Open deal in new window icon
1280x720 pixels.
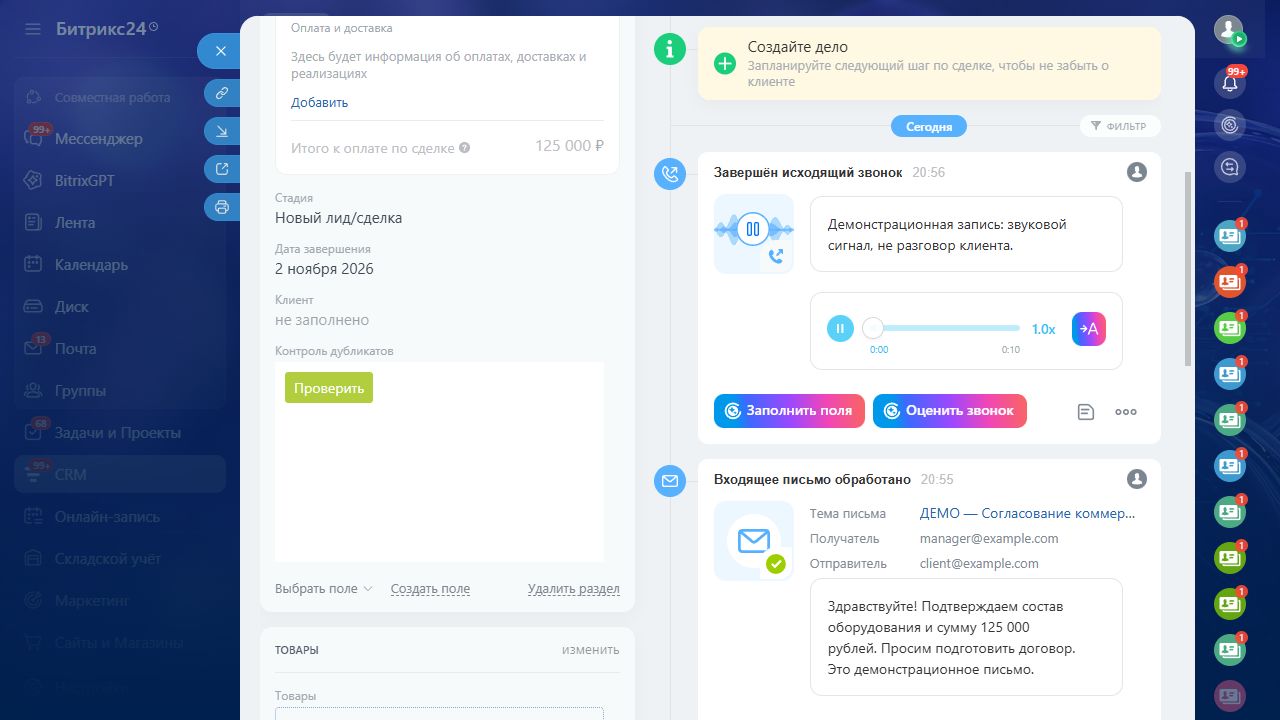(221, 169)
